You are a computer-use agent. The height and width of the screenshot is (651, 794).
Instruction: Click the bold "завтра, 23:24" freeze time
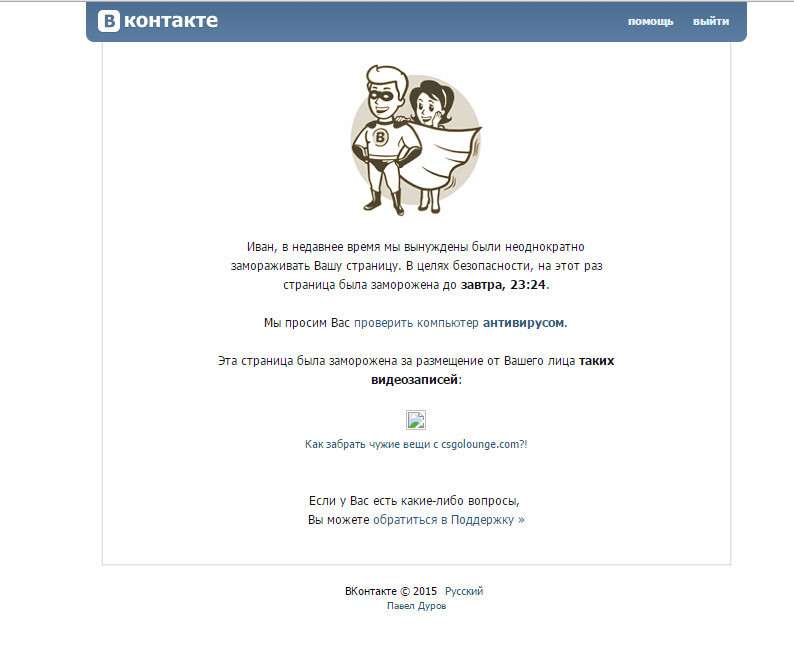tap(503, 285)
